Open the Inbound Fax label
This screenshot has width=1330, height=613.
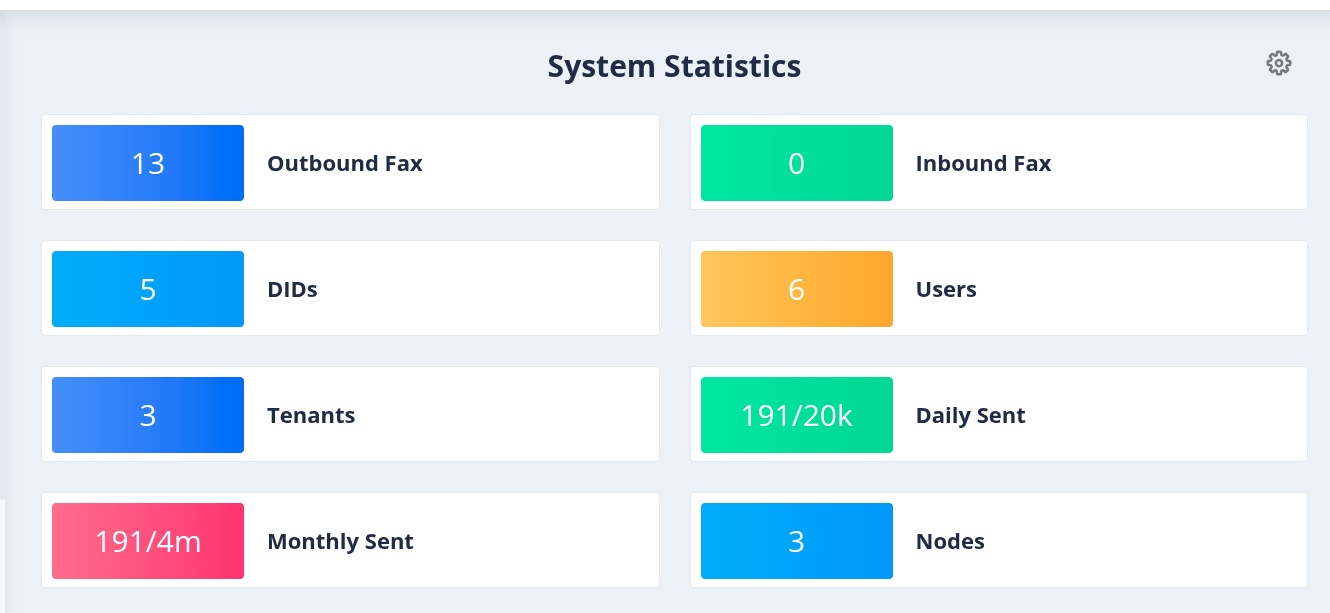983,163
